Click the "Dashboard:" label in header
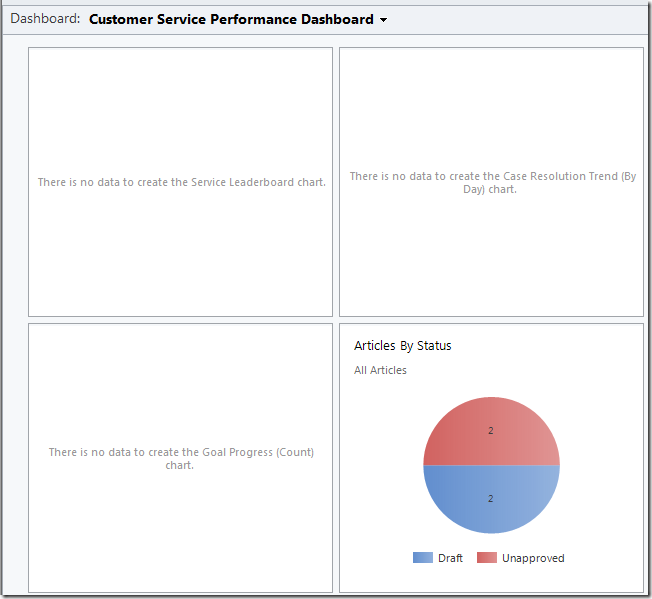Image resolution: width=652 pixels, height=599 pixels. tap(45, 19)
